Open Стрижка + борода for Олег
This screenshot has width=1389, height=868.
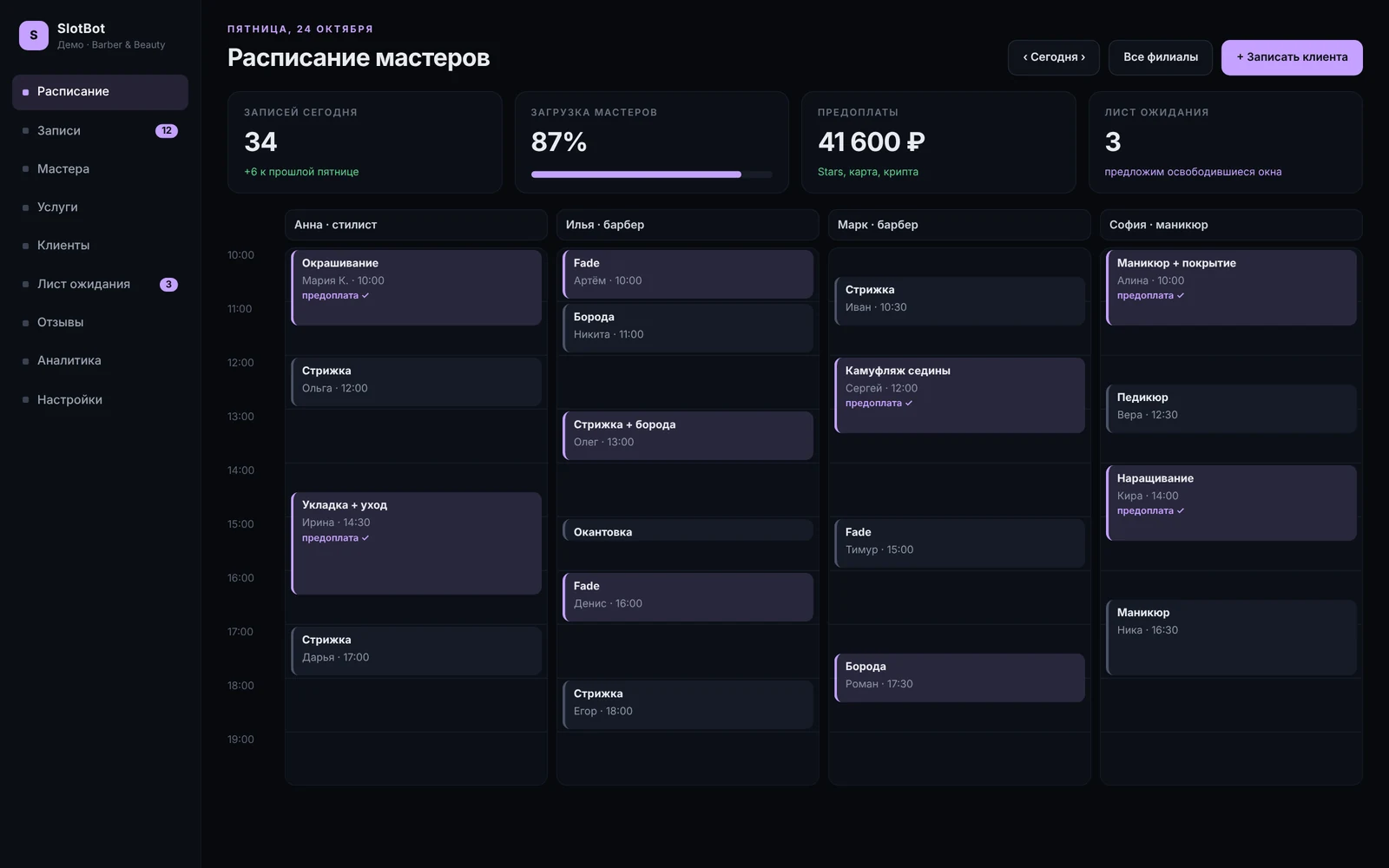(688, 436)
